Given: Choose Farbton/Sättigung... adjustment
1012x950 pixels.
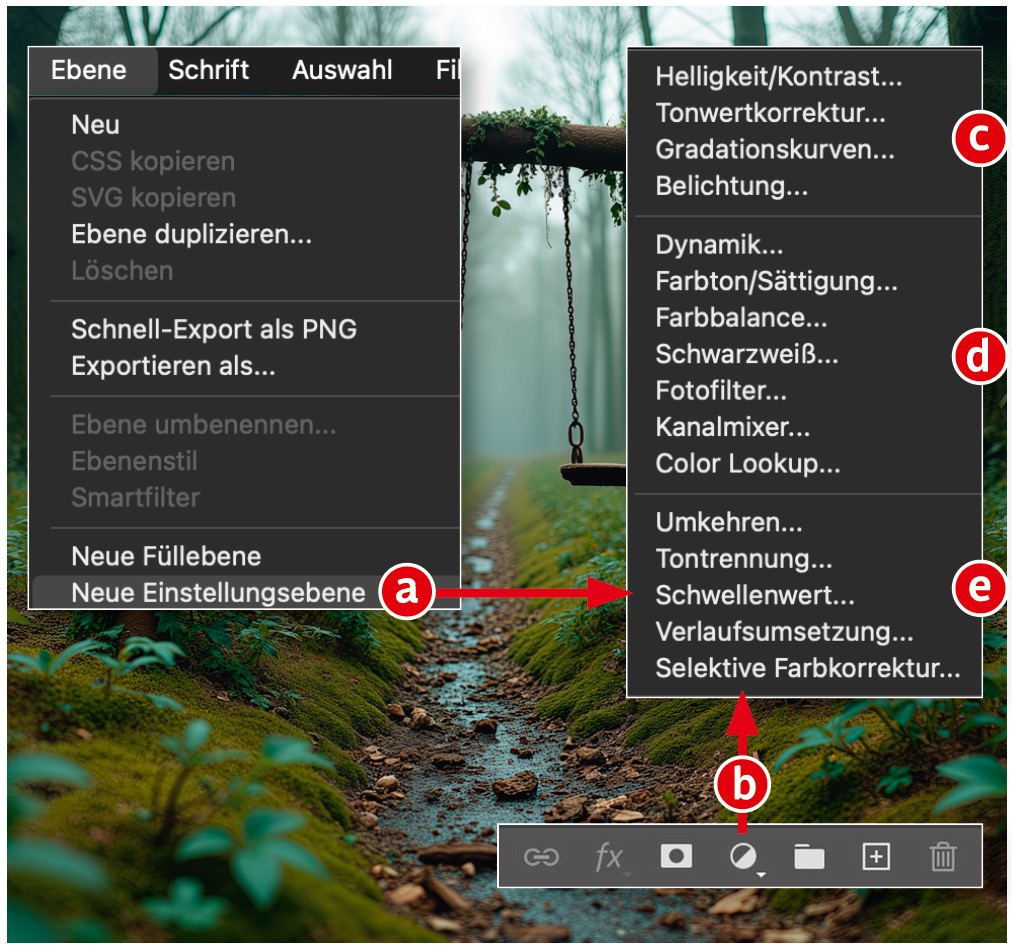Looking at the screenshot, I should pos(776,281).
